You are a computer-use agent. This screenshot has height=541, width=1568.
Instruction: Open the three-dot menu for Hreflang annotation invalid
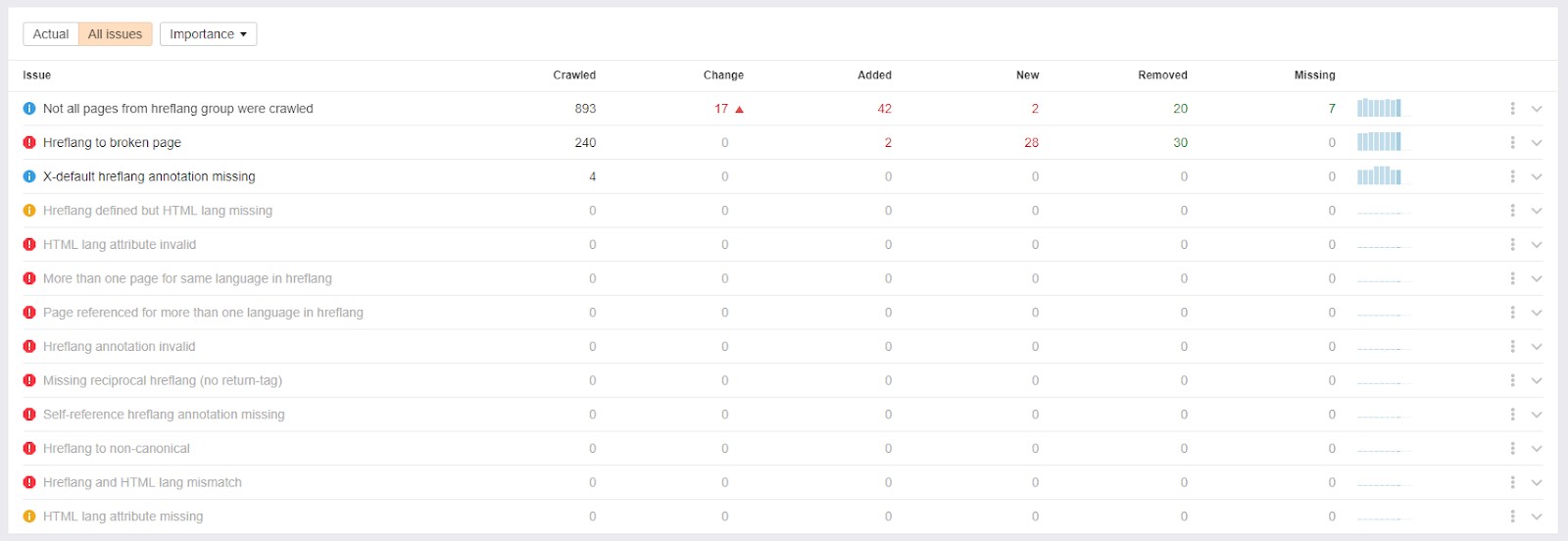click(x=1512, y=346)
